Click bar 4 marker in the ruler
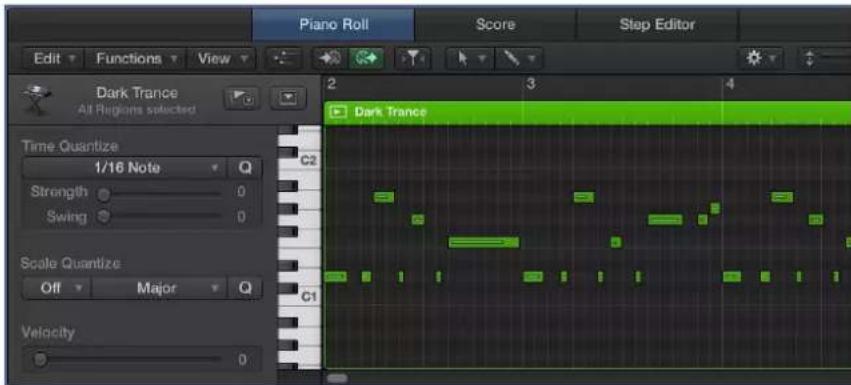The image size is (851, 385). point(730,84)
